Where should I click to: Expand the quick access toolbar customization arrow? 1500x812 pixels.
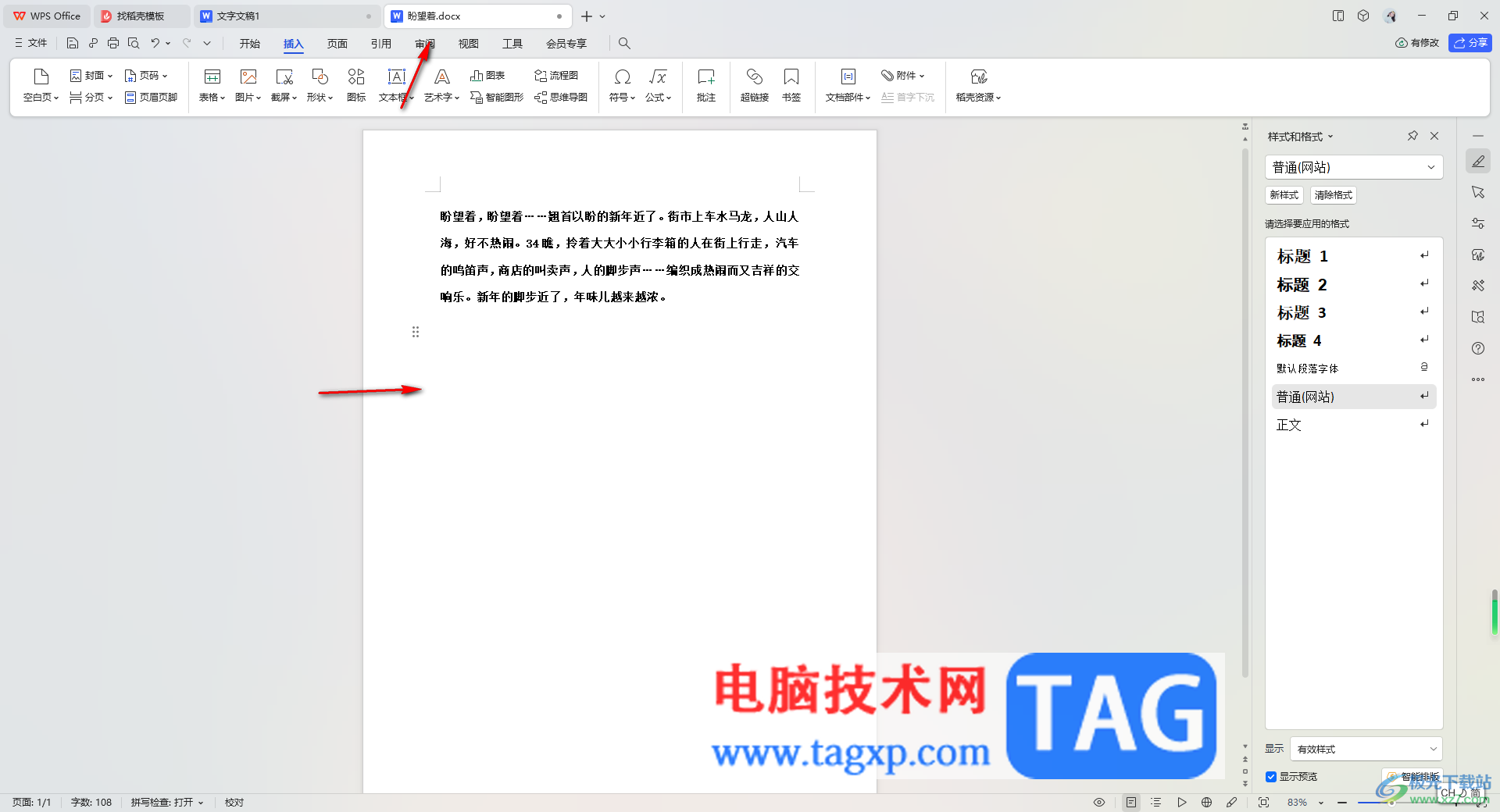pos(207,44)
